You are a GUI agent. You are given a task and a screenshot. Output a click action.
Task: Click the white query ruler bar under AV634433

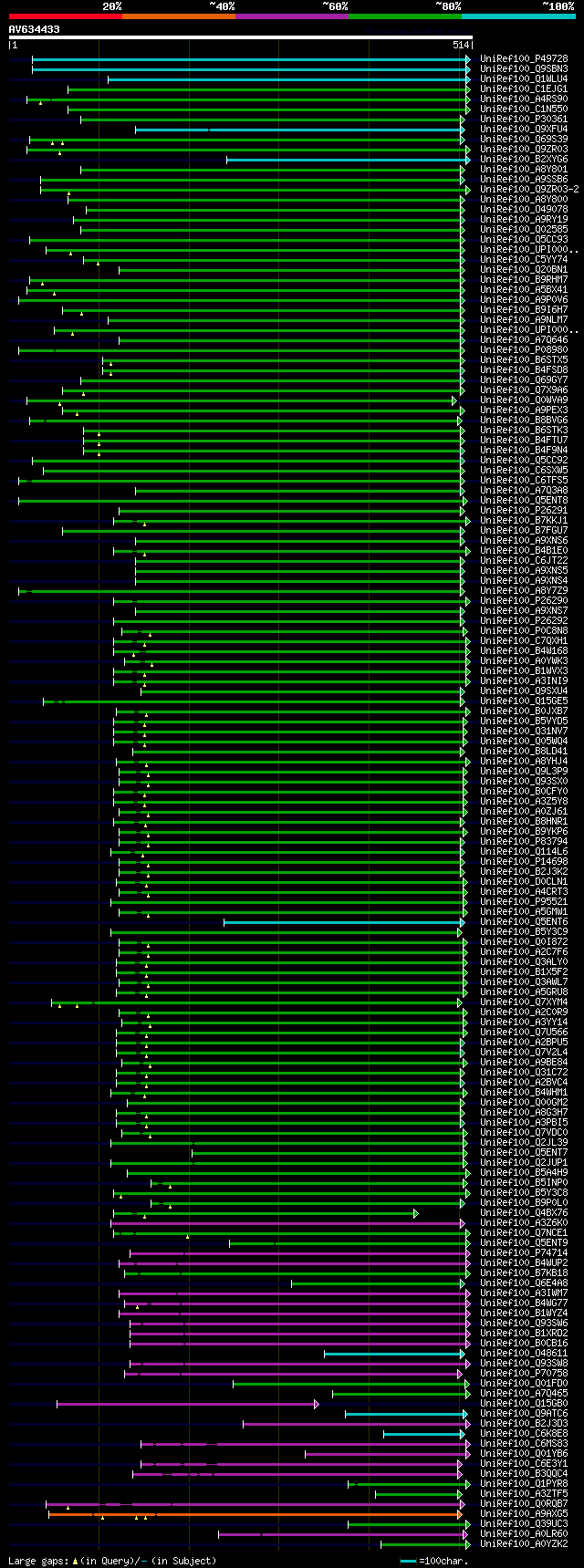(241, 37)
